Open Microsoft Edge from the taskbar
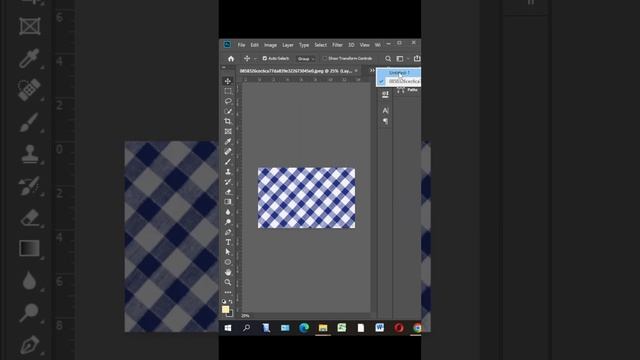The width and height of the screenshot is (640, 360). [x=304, y=328]
